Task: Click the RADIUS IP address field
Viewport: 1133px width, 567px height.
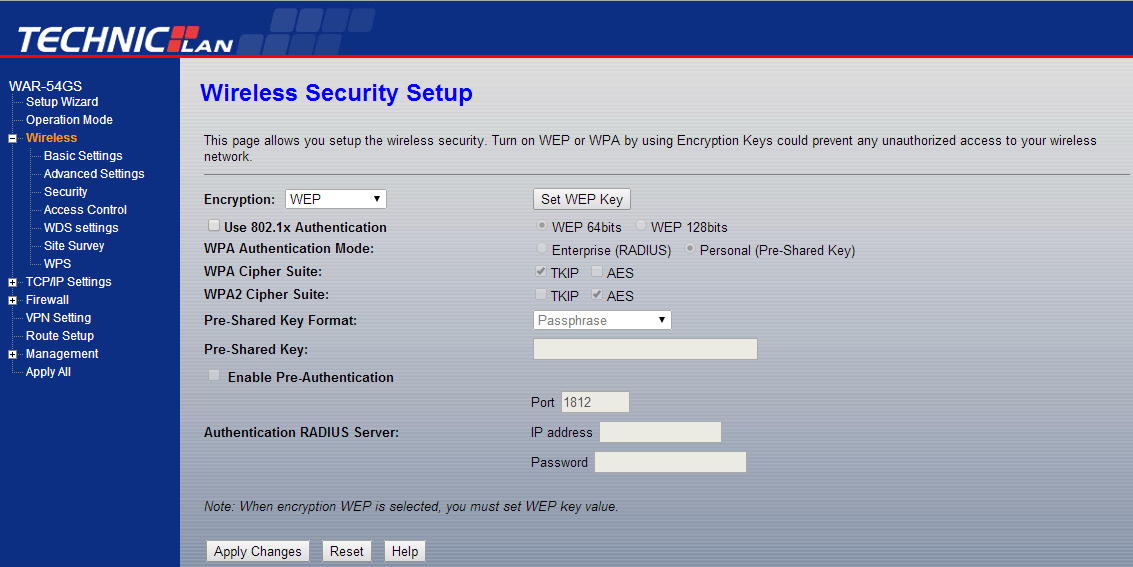Action: click(660, 432)
